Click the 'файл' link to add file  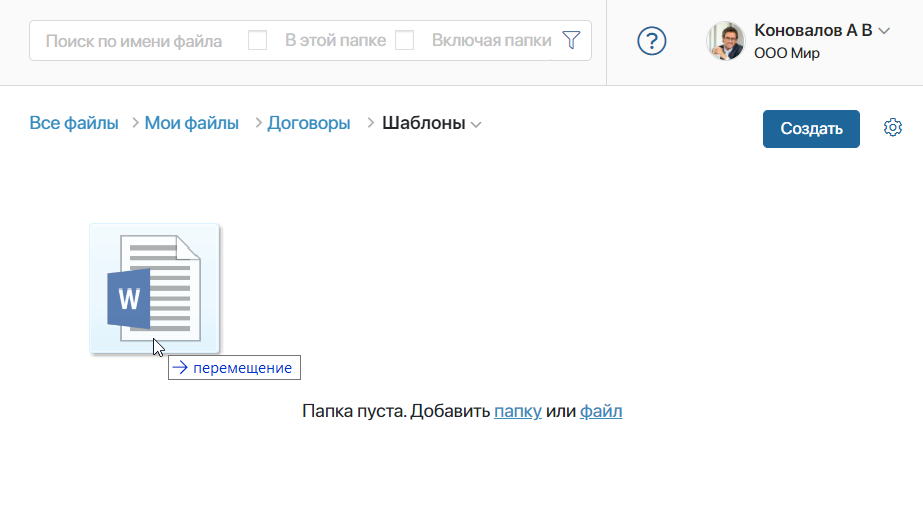(600, 411)
